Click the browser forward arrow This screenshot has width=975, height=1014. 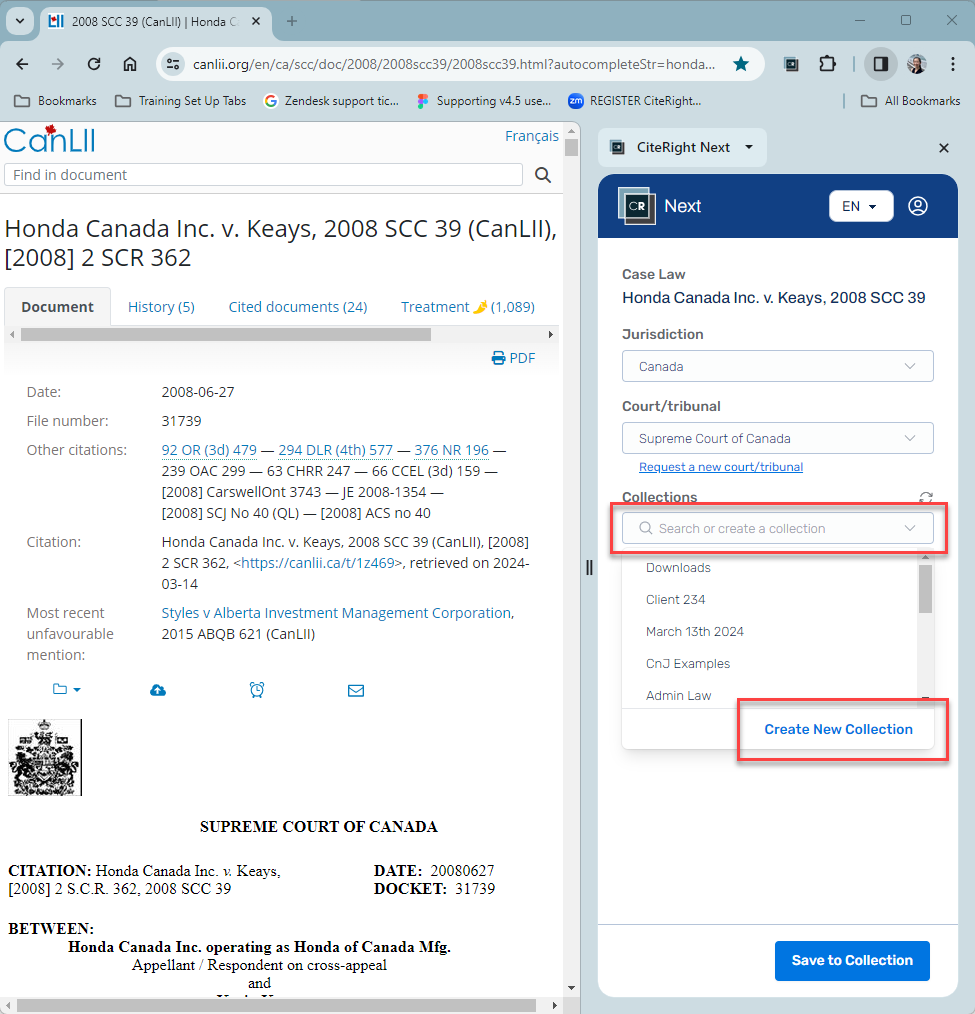58,64
